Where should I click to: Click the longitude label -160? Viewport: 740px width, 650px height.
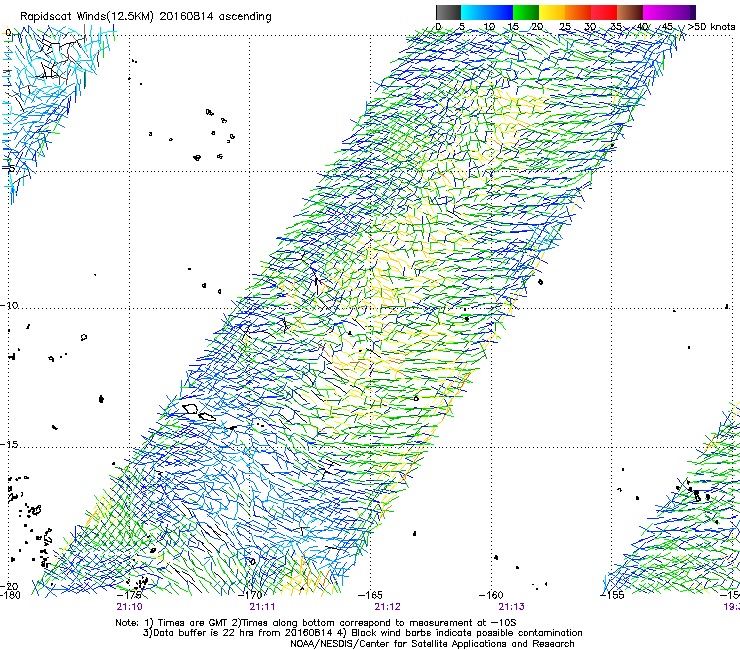pyautogui.click(x=491, y=595)
